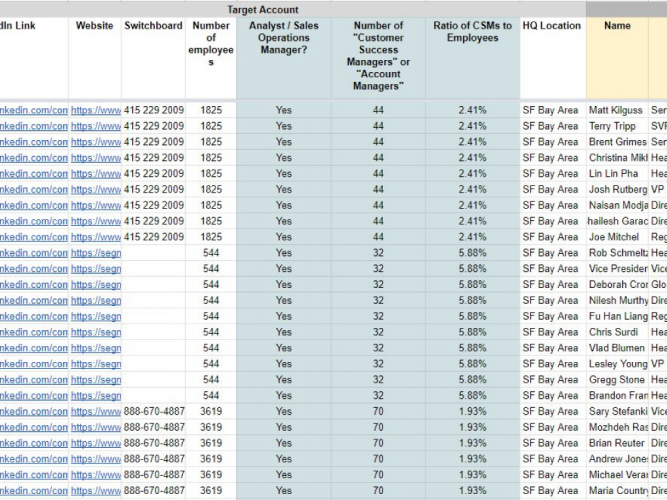This screenshot has width=667, height=500.
Task: Open the LinkedIn link in Maria Country row
Action: click(x=34, y=491)
